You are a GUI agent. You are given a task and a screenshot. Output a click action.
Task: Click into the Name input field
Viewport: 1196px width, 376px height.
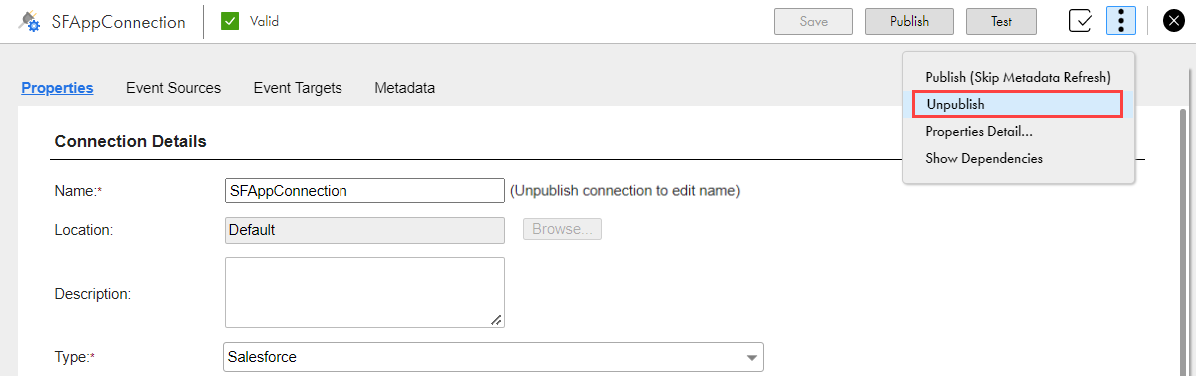[365, 191]
